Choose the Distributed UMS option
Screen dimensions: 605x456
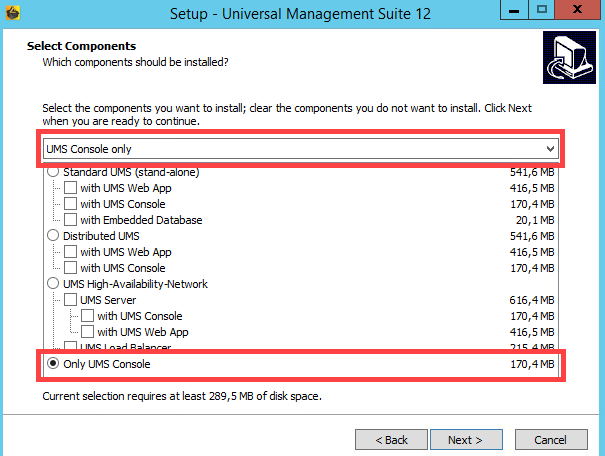(x=54, y=236)
